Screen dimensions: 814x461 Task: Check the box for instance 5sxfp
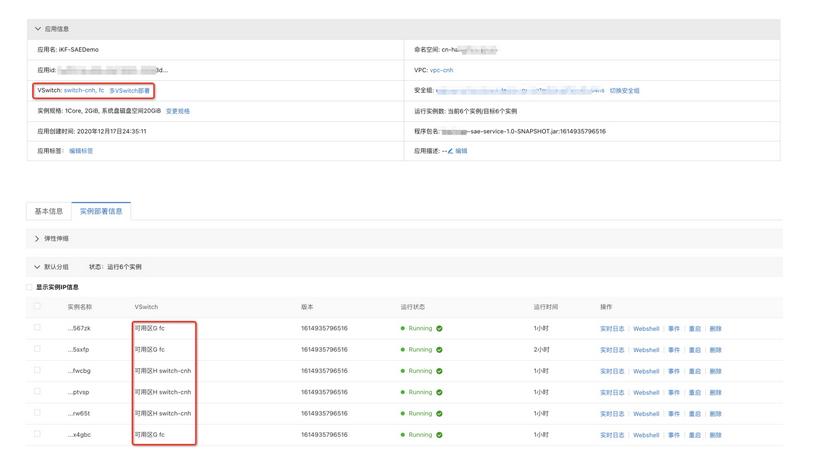(37, 349)
